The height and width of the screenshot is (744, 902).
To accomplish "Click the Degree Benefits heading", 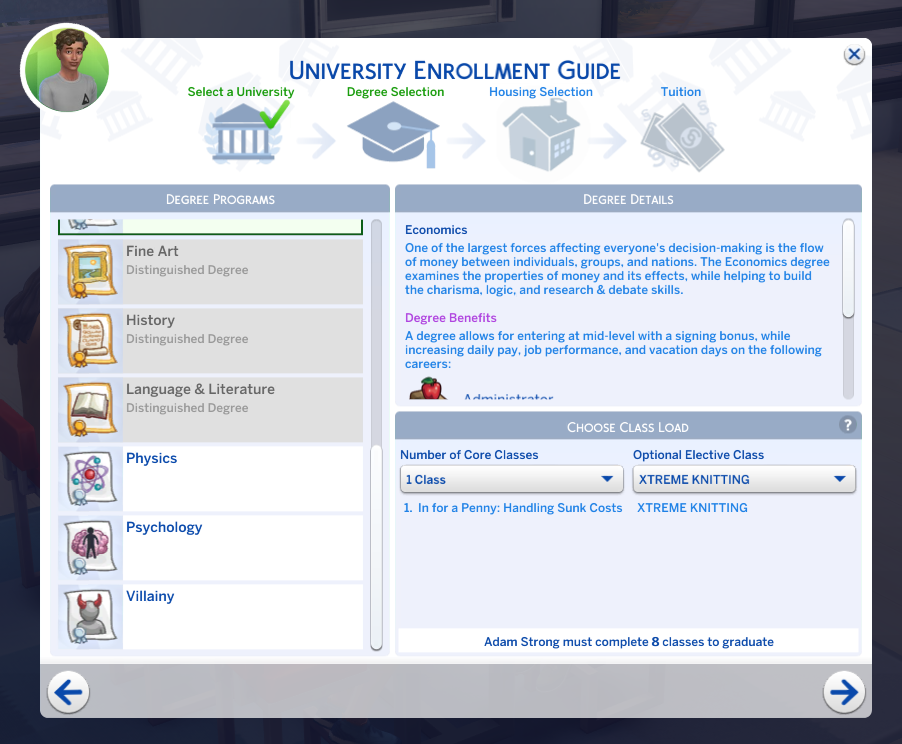I will [x=450, y=318].
